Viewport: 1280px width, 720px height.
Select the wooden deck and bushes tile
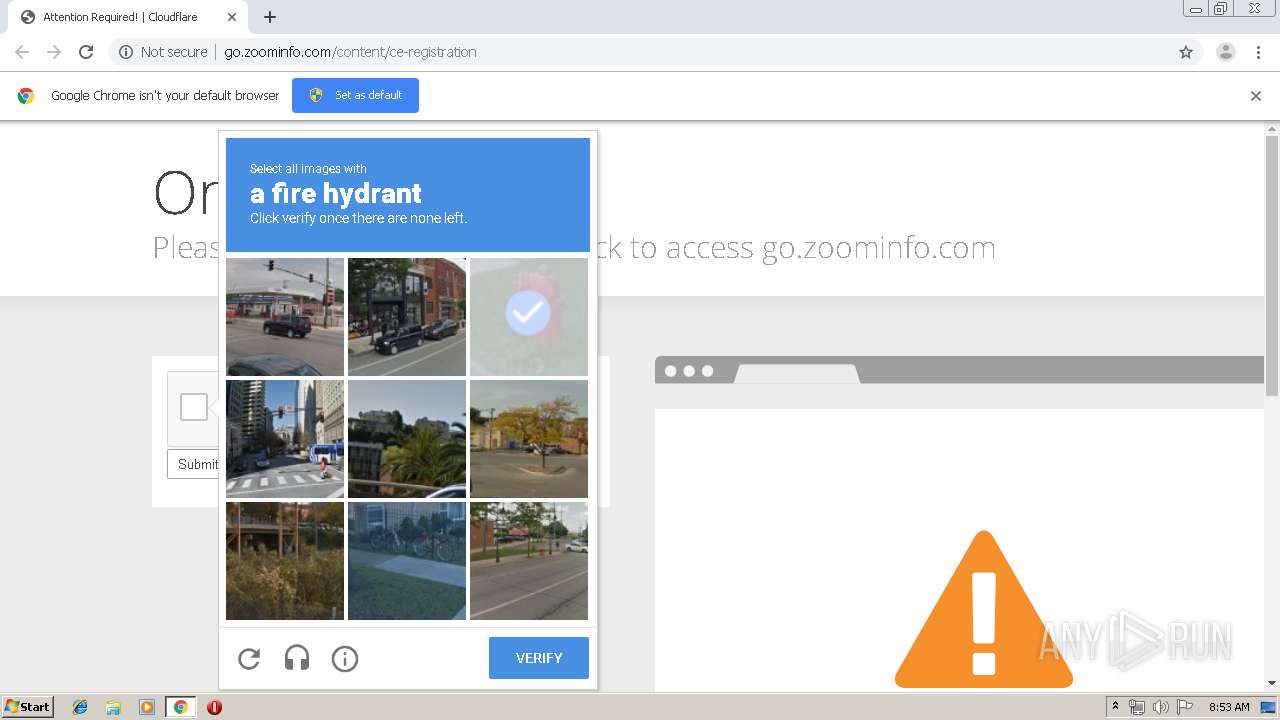click(285, 561)
